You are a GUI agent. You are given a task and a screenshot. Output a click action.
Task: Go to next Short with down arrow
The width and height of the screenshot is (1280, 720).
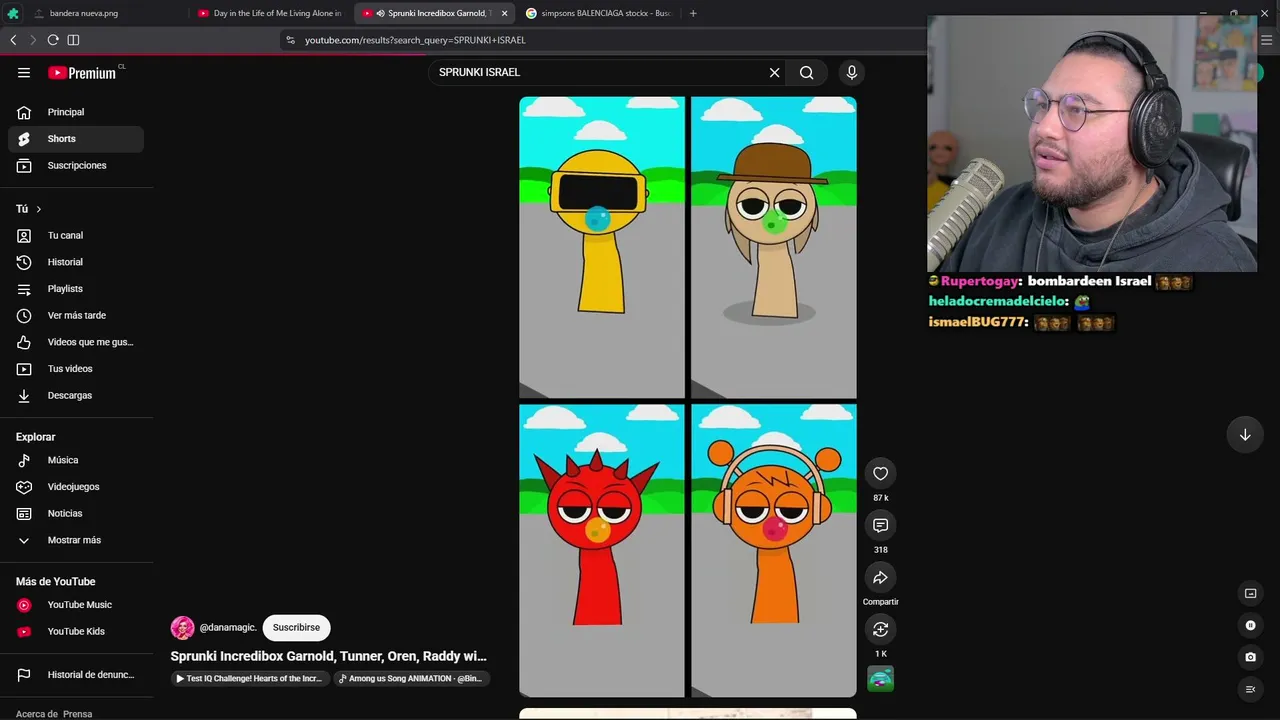coord(1245,435)
